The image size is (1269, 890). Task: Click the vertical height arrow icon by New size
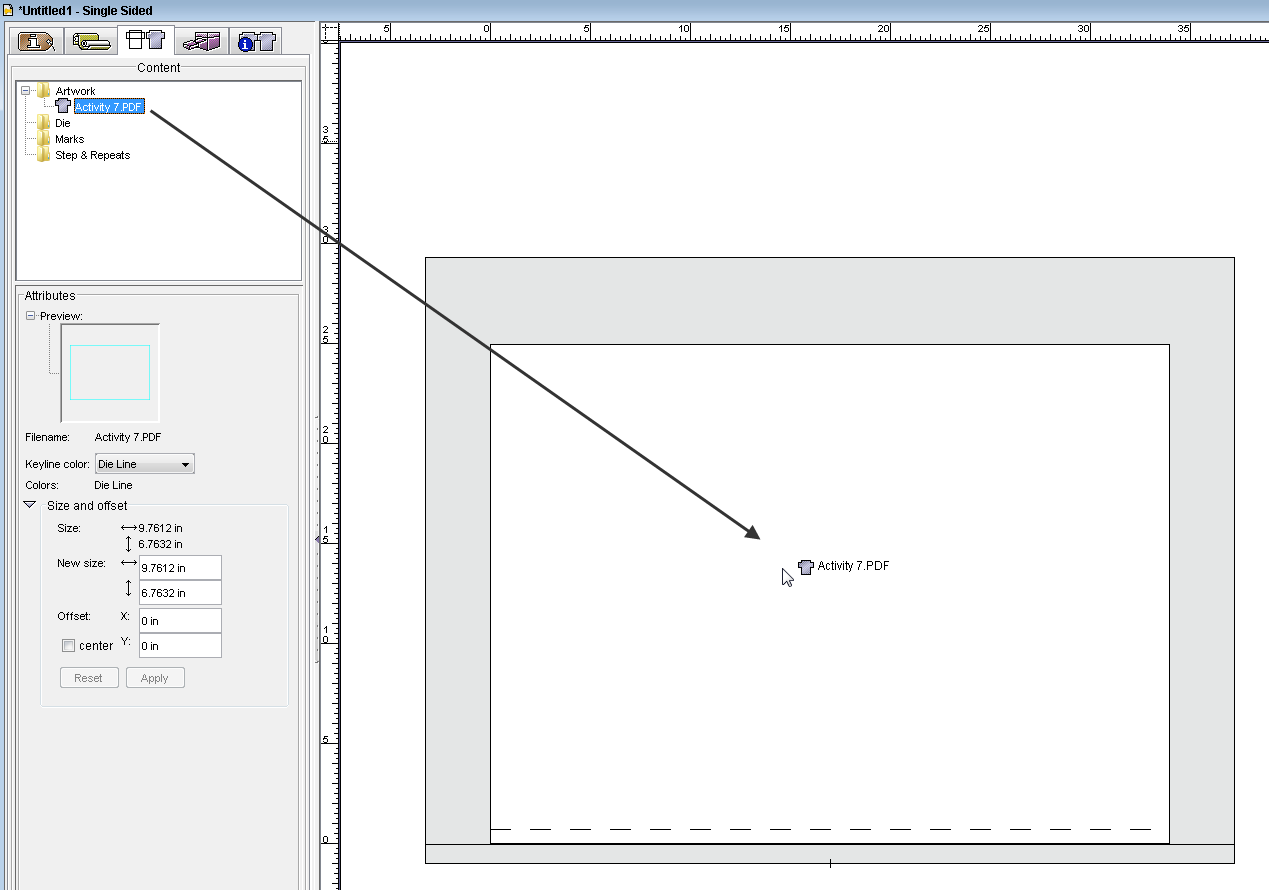128,589
